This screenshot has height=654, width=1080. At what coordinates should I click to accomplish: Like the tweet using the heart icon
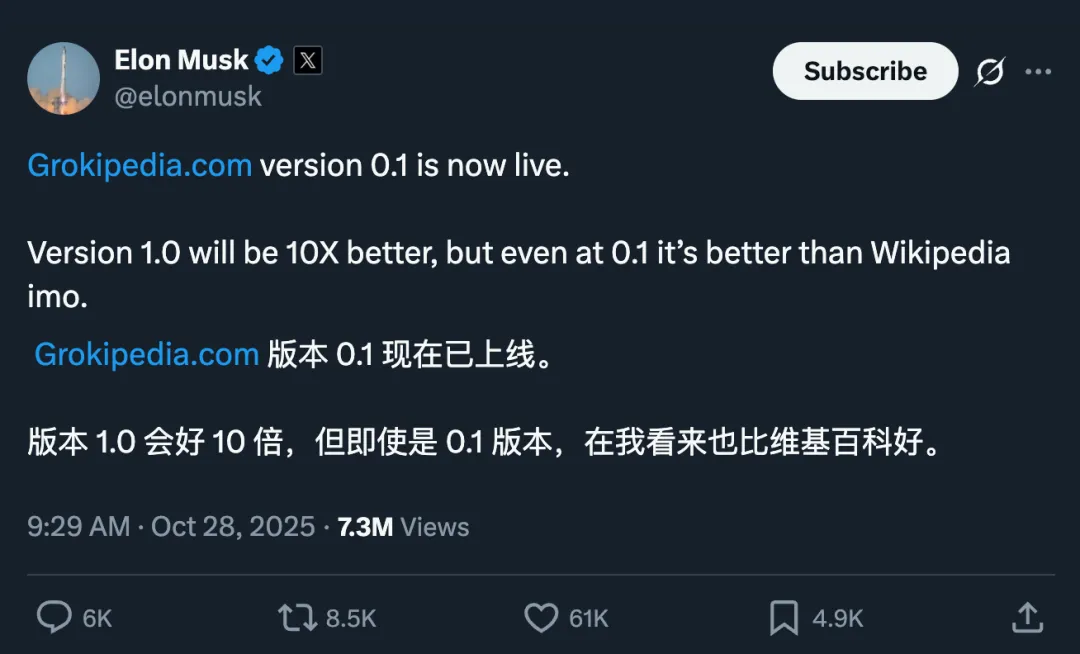tap(541, 618)
